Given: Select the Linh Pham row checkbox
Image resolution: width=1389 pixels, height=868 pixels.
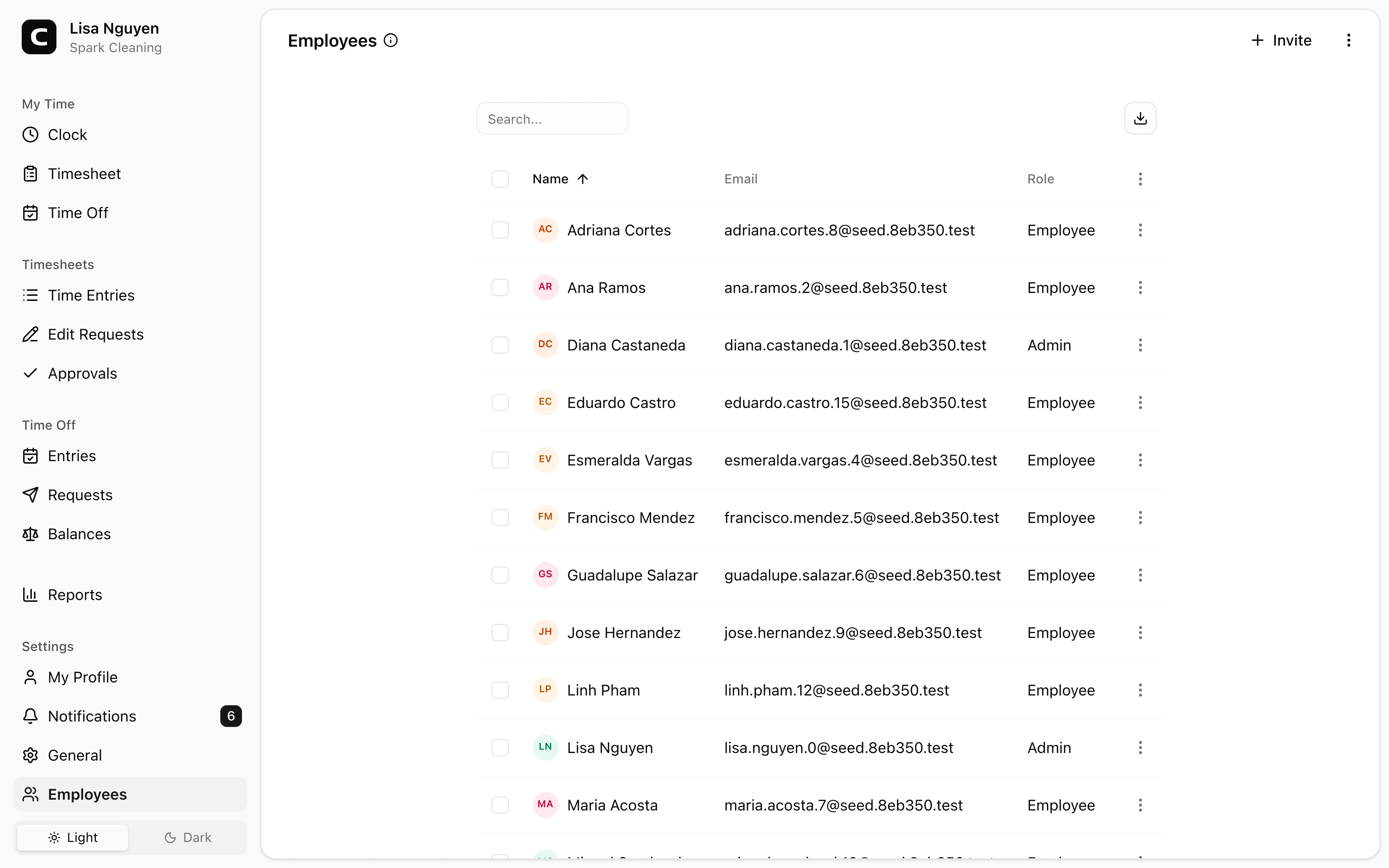Looking at the screenshot, I should click(x=500, y=690).
